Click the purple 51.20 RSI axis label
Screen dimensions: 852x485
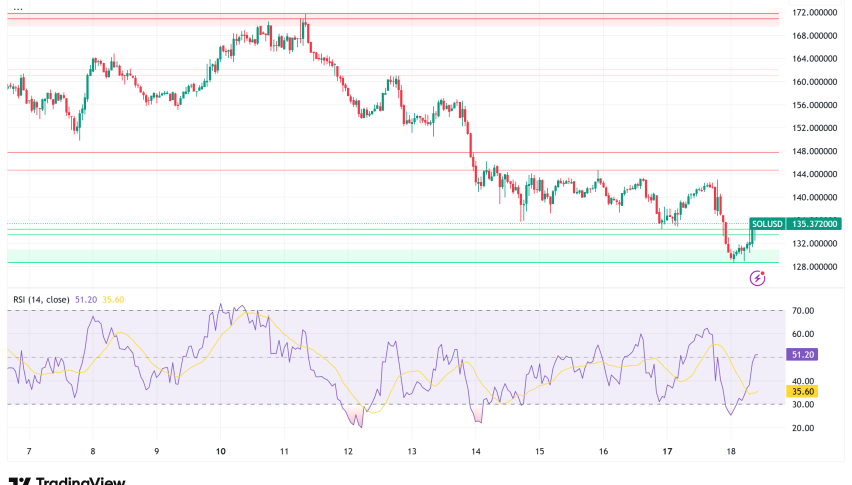pos(804,354)
